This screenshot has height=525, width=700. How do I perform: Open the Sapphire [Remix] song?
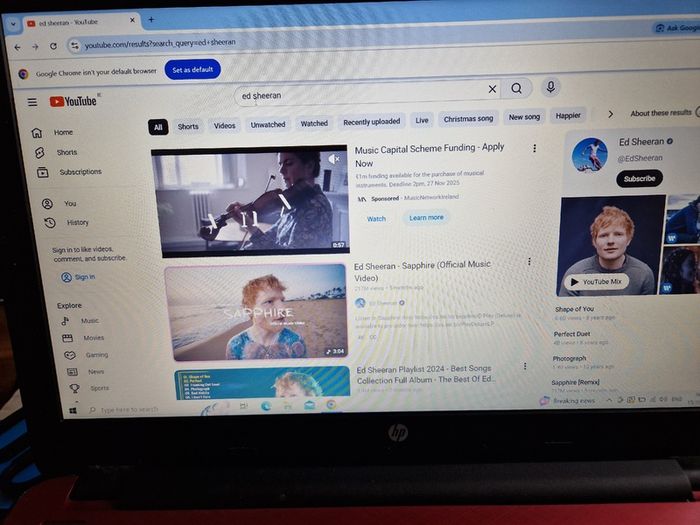pyautogui.click(x=575, y=383)
